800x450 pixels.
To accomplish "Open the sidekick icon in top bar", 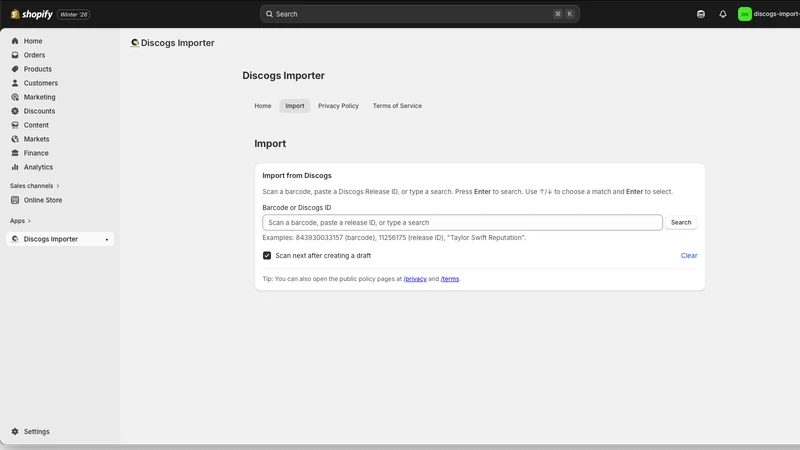I will pos(701,14).
